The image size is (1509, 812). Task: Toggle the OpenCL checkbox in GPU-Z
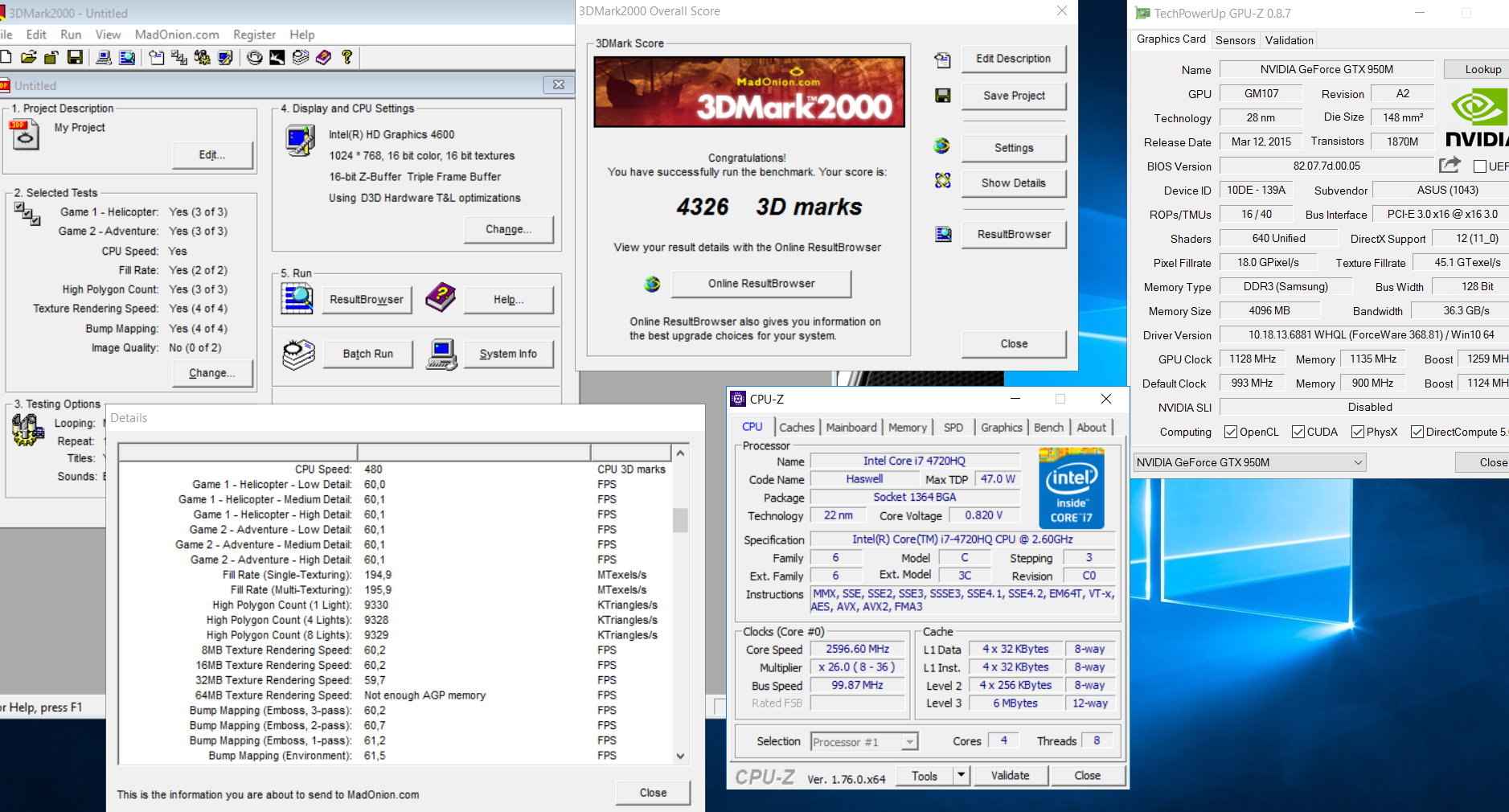[1230, 432]
